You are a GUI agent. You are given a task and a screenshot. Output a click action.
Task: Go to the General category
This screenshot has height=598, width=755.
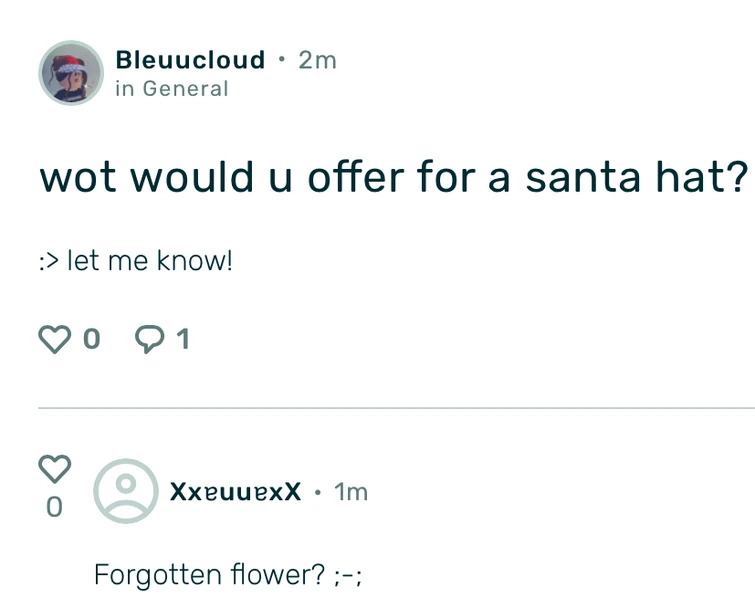(185, 89)
